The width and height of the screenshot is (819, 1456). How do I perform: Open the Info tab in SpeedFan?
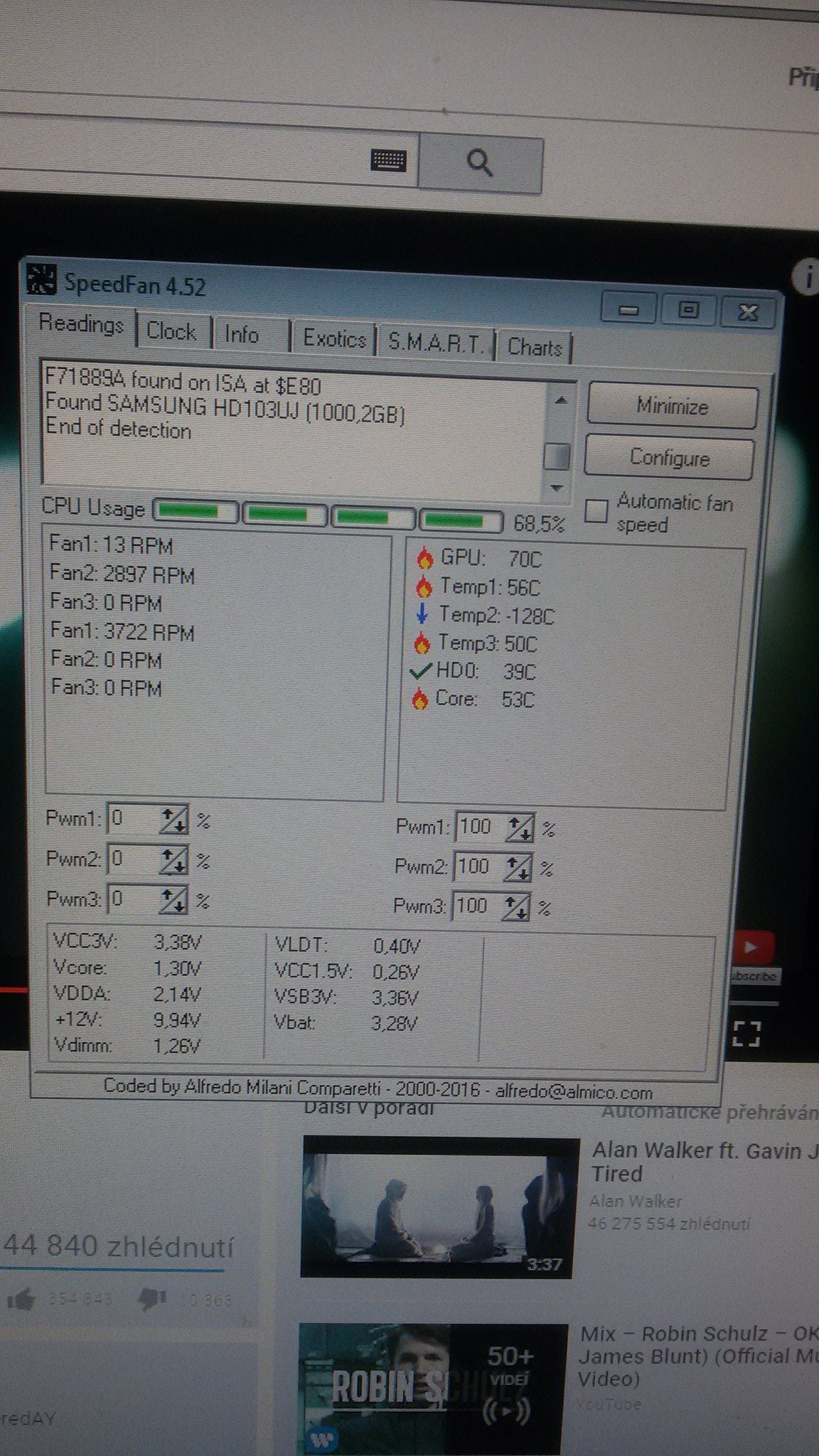click(x=242, y=335)
